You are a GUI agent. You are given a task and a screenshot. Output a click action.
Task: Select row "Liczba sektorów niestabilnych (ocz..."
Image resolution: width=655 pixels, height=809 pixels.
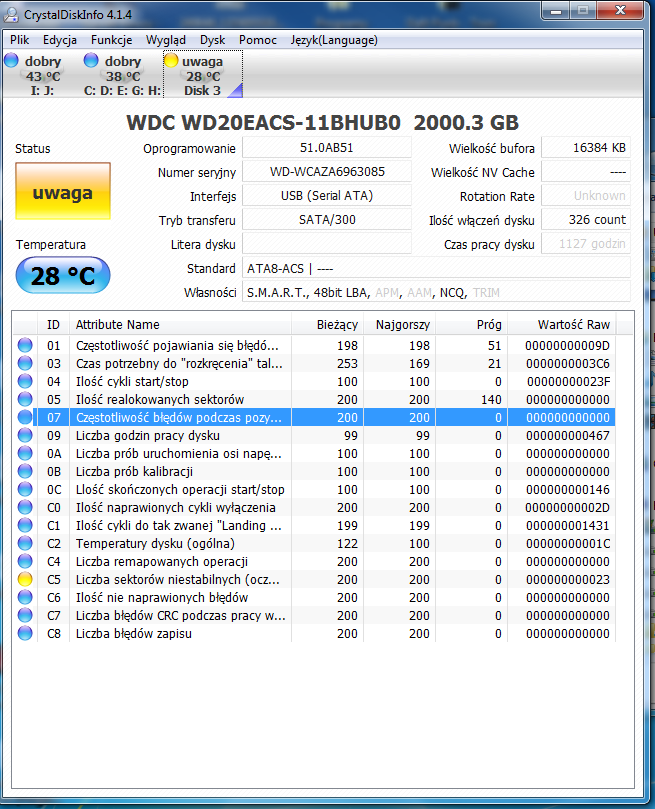[x=315, y=579]
